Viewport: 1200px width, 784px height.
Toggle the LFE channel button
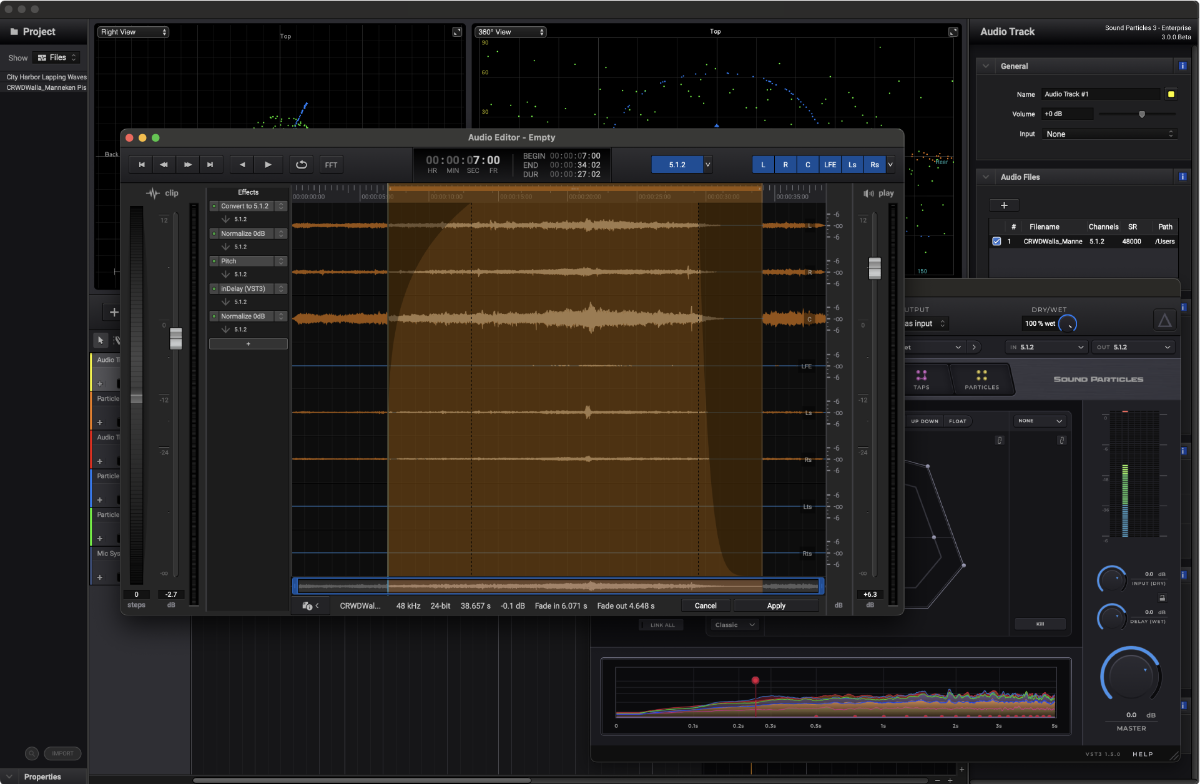coord(830,164)
